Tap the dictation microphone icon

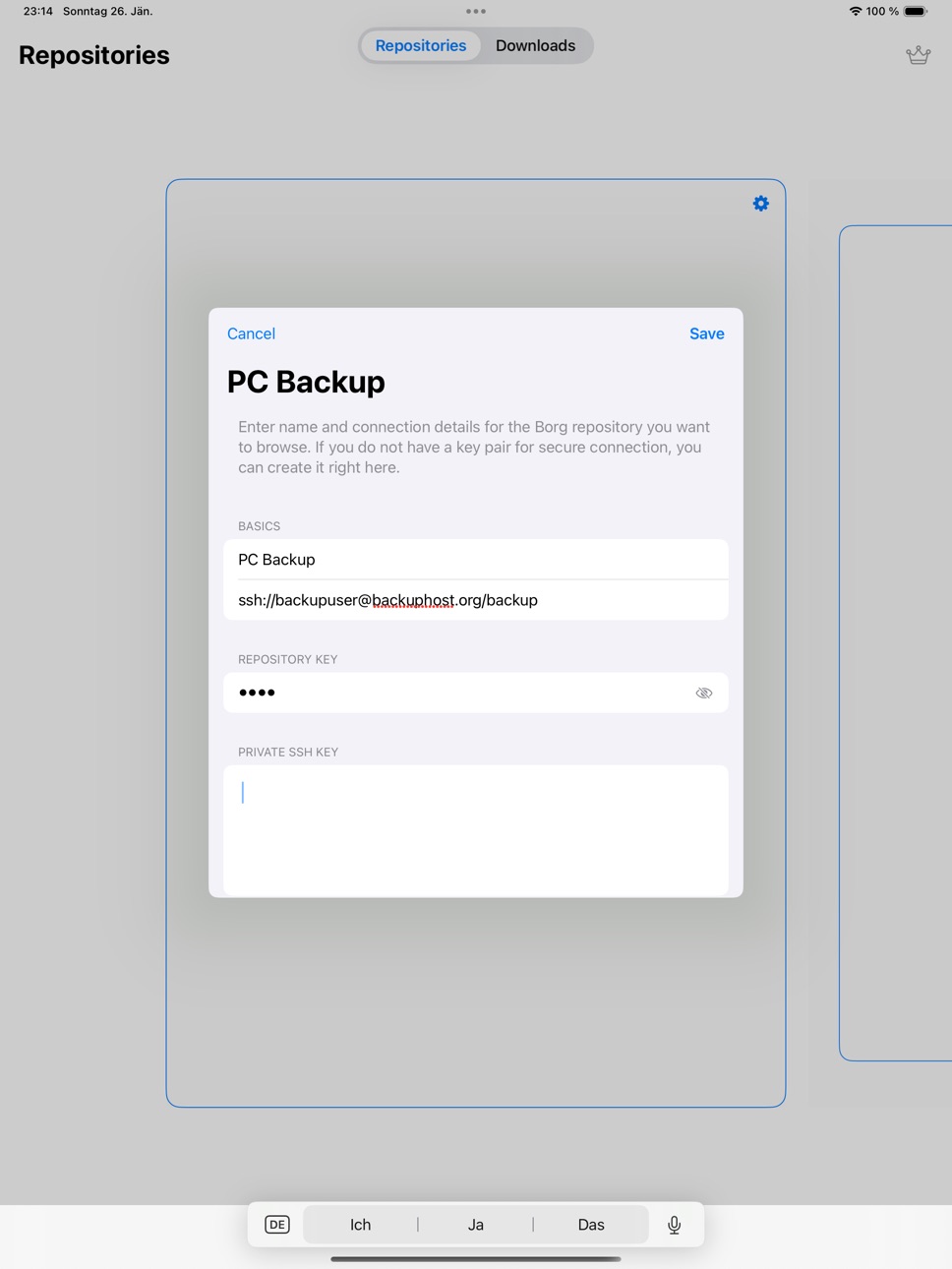click(675, 1225)
